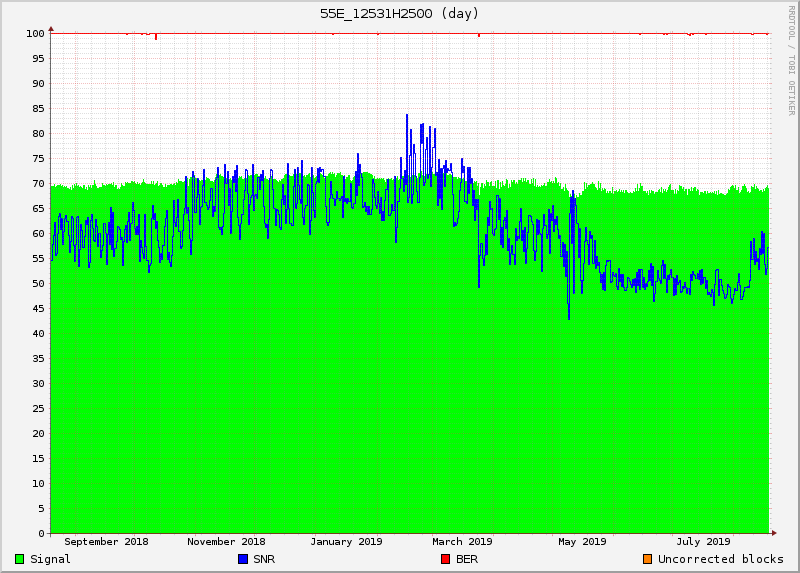The image size is (800, 573).
Task: Click the 80 y-axis value
Action: pyautogui.click(x=38, y=134)
